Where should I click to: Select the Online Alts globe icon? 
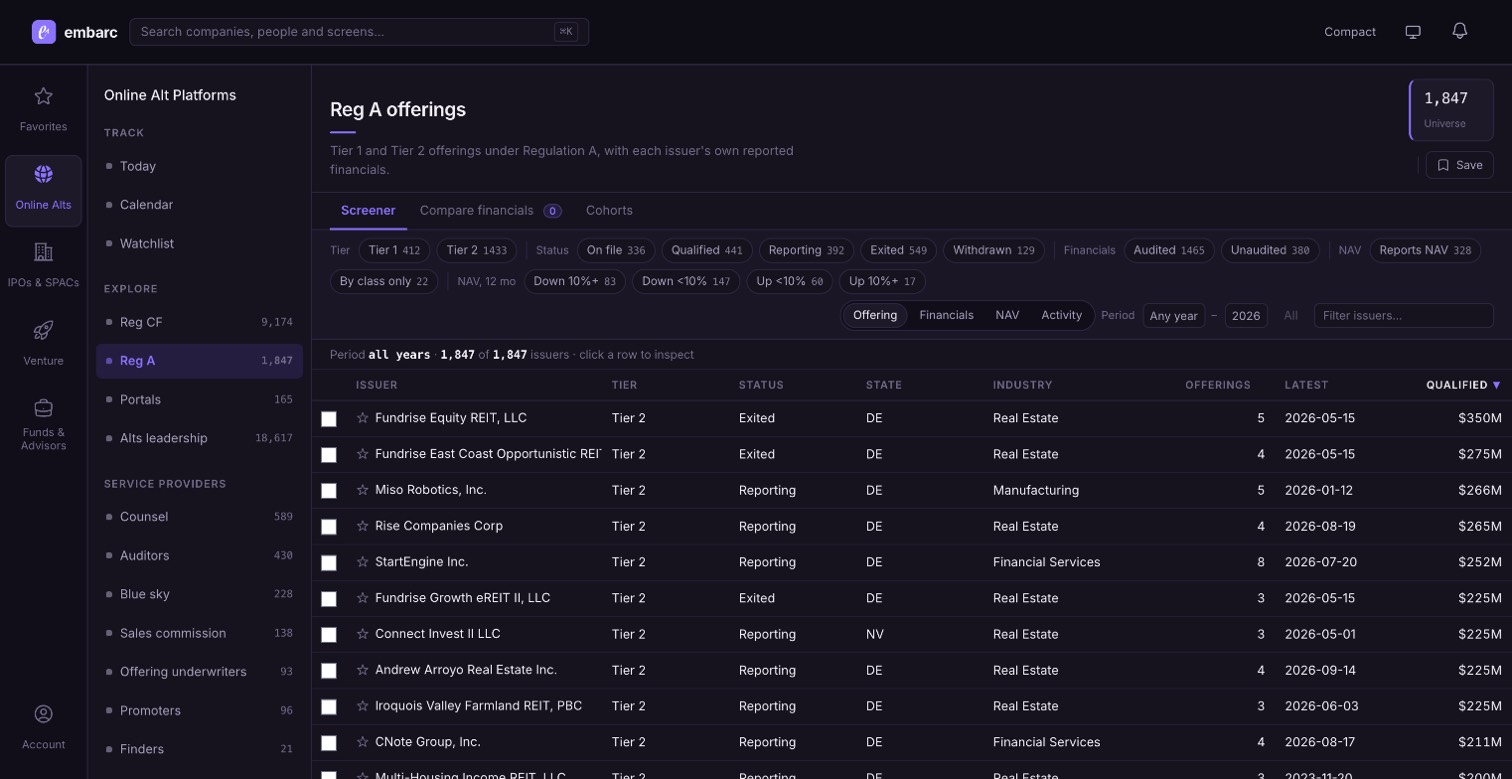pos(43,174)
